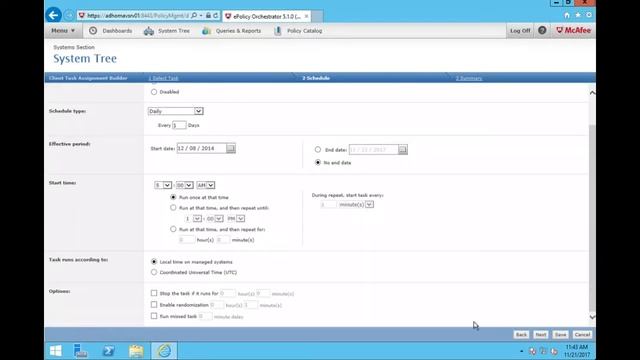Click the Queries & Reports icon
Viewport: 640px width, 360px height.
pos(207,31)
